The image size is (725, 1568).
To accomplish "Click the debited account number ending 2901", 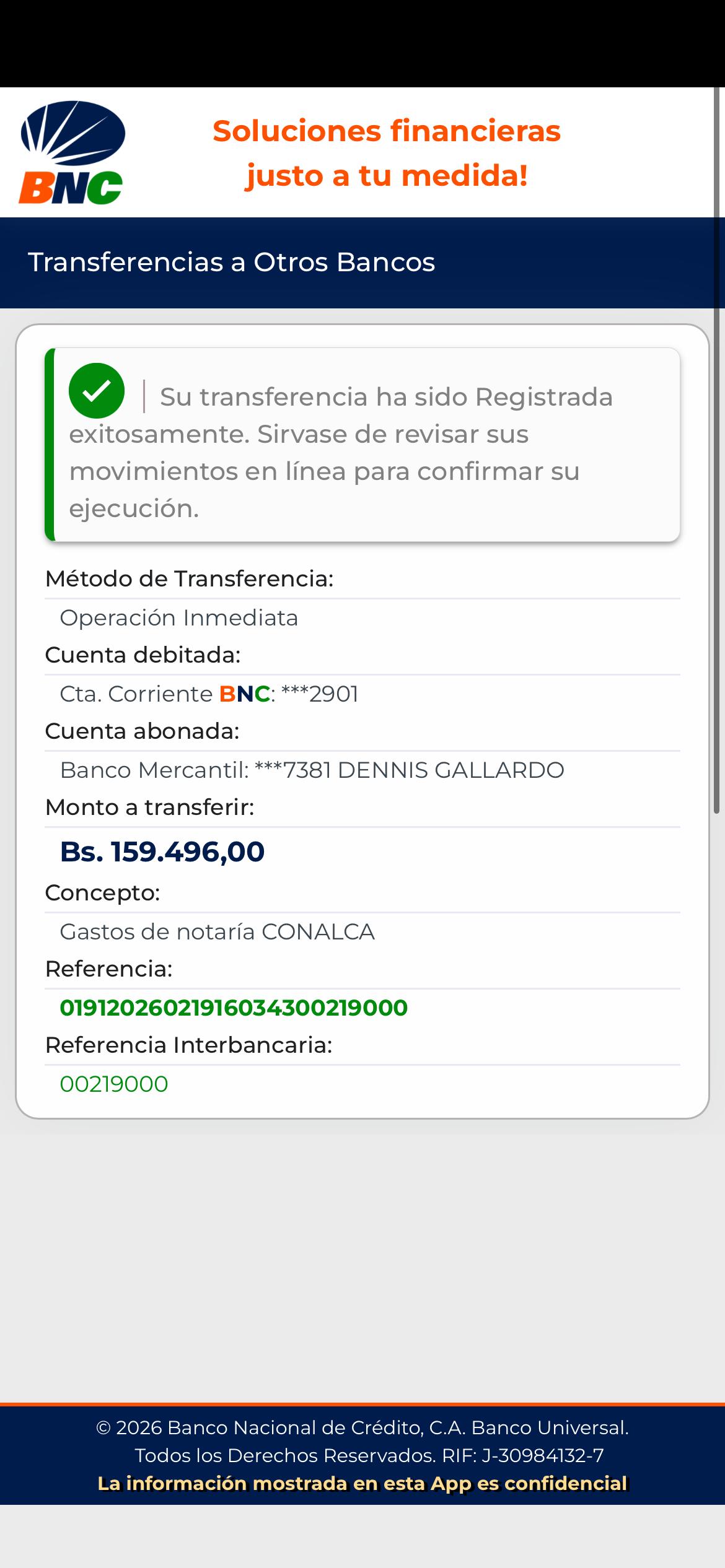I will click(x=320, y=694).
